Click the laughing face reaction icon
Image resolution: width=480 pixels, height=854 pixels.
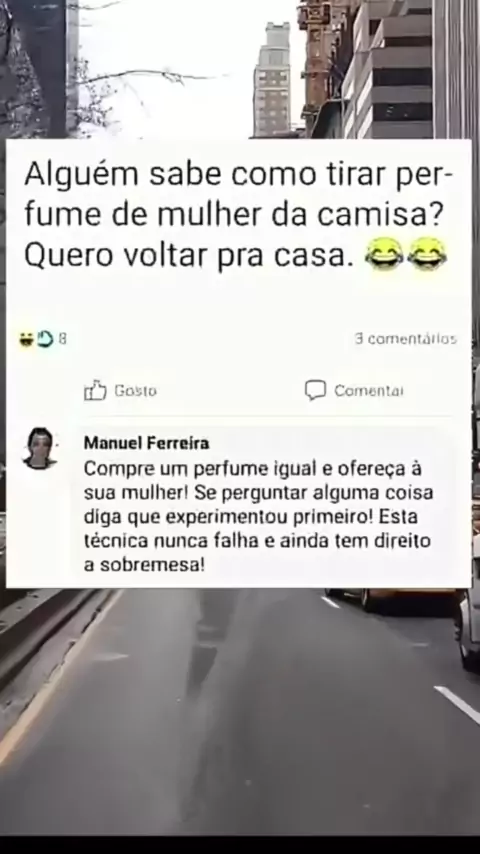[x=27, y=339]
